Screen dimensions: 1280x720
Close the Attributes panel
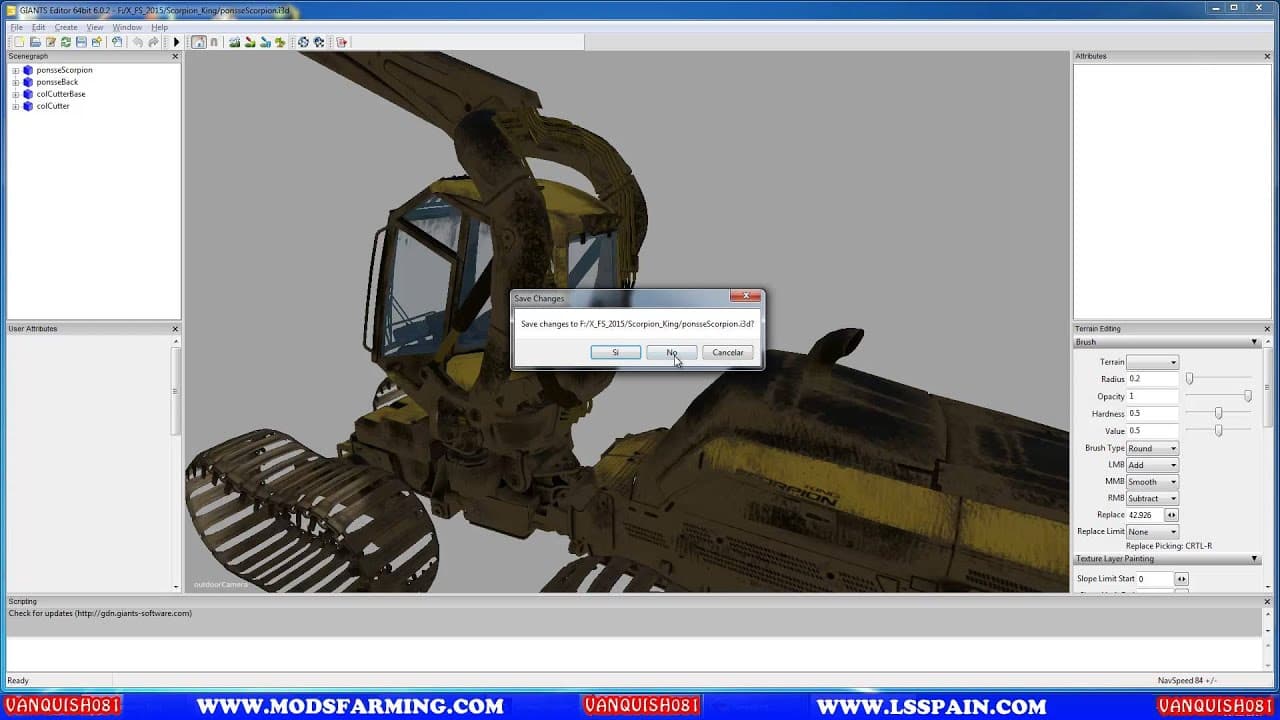click(1267, 56)
